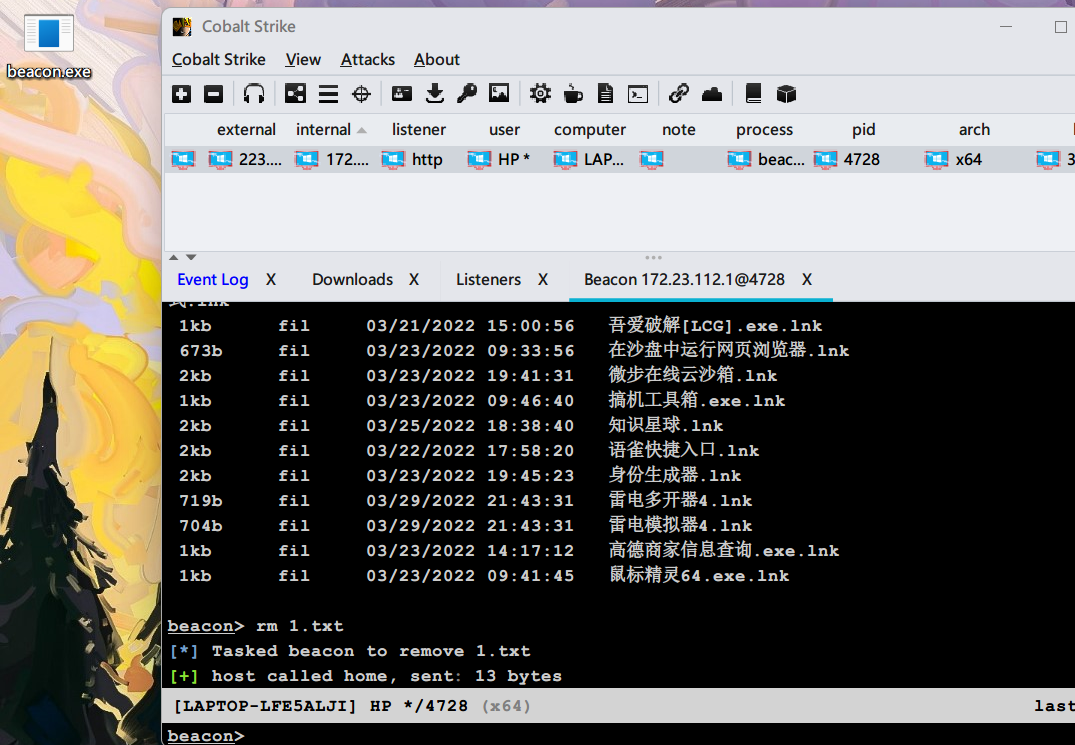Click the 知识星球.lnk entry

tap(665, 426)
